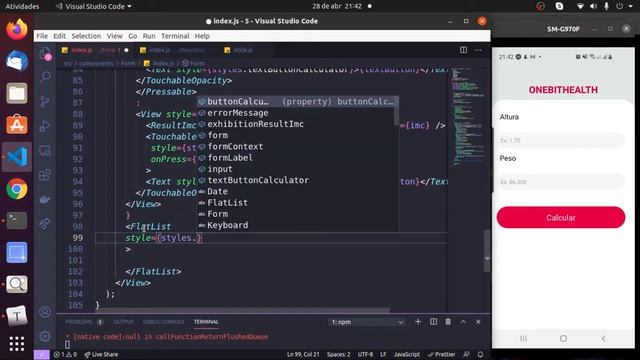Screen dimensions: 640x360
Task: Tap the Altura input field in phone window
Action: pyautogui.click(x=561, y=140)
